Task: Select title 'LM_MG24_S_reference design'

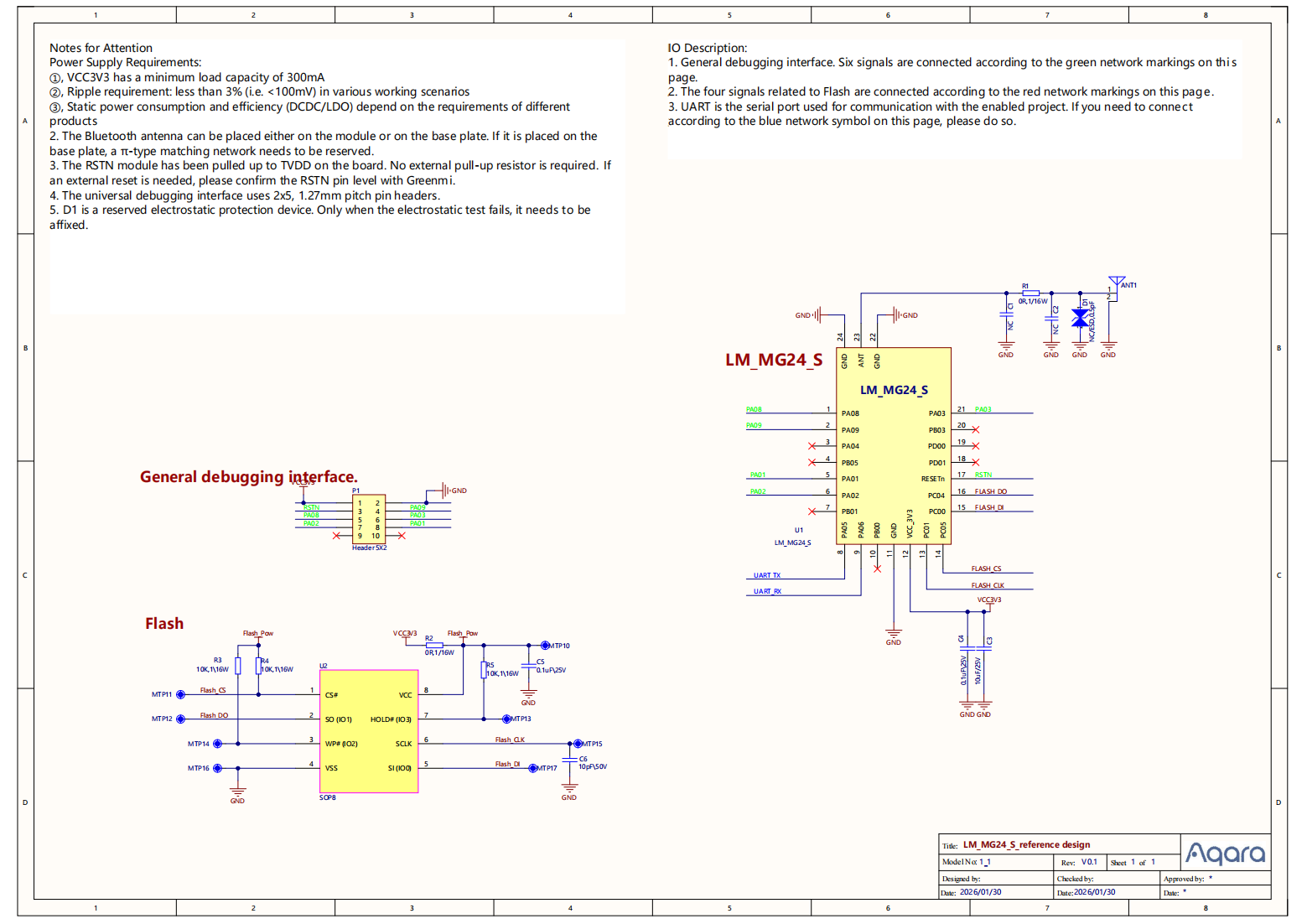Action: click(x=1026, y=844)
